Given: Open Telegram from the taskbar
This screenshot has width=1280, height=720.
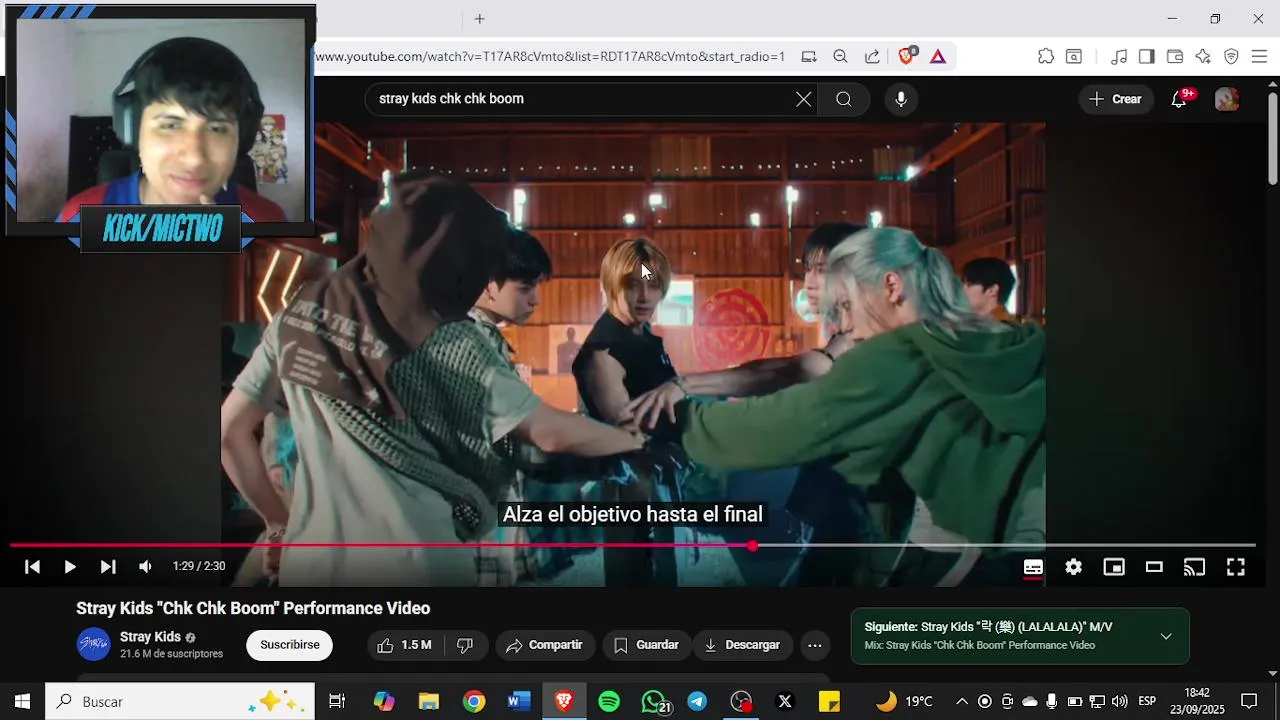Looking at the screenshot, I should pyautogui.click(x=697, y=701).
